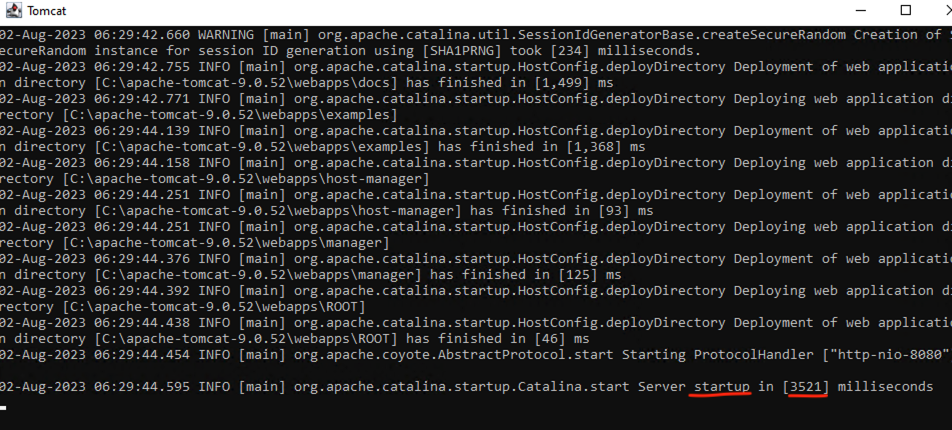952x430 pixels.
Task: Select timestamp 06:29:42.660 in the log
Action: 142,35
